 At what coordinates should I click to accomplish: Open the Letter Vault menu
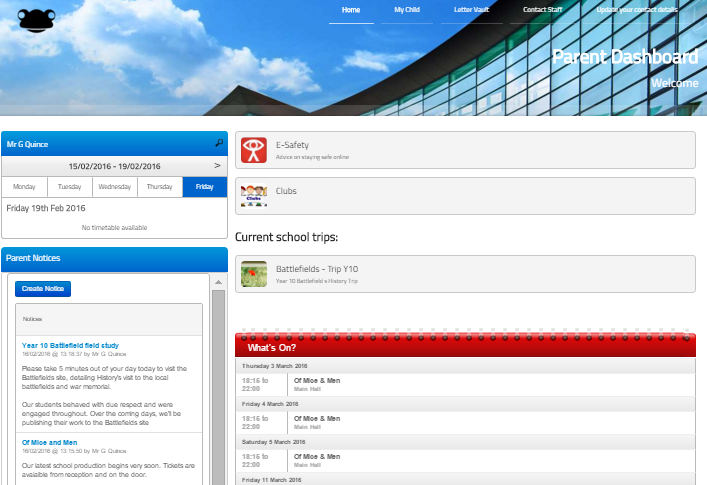[471, 10]
